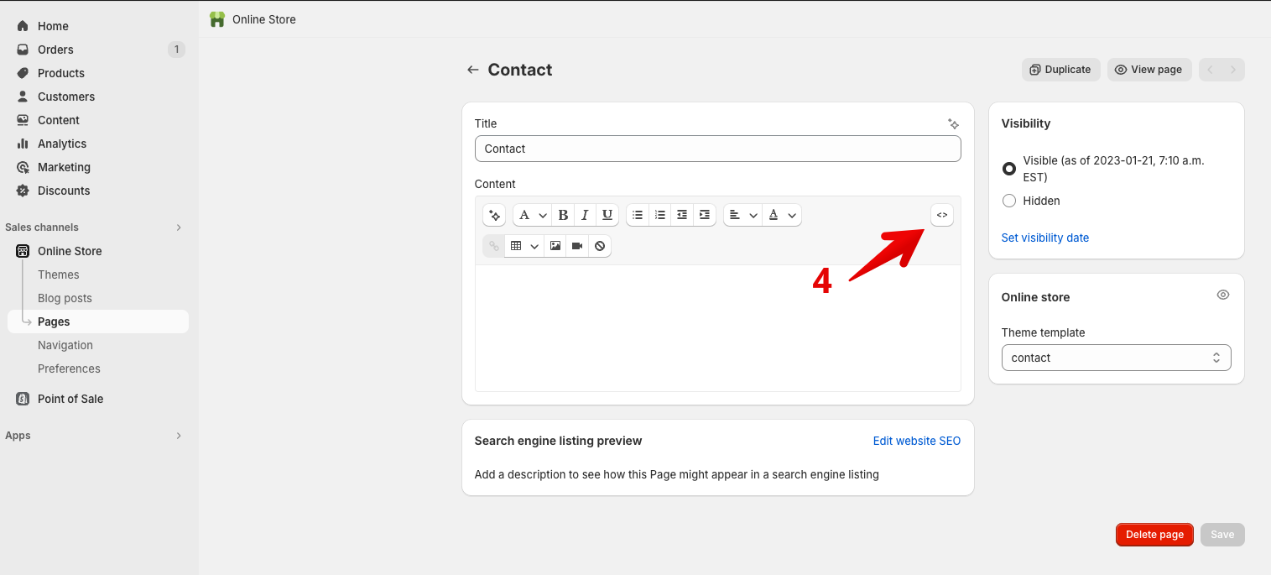Image resolution: width=1271 pixels, height=575 pixels.
Task: Open the text color picker dropdown
Action: click(x=781, y=215)
